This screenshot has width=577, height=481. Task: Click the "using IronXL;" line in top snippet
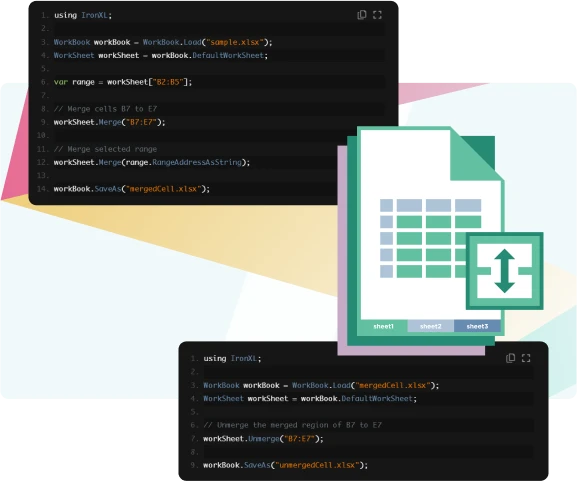(83, 15)
